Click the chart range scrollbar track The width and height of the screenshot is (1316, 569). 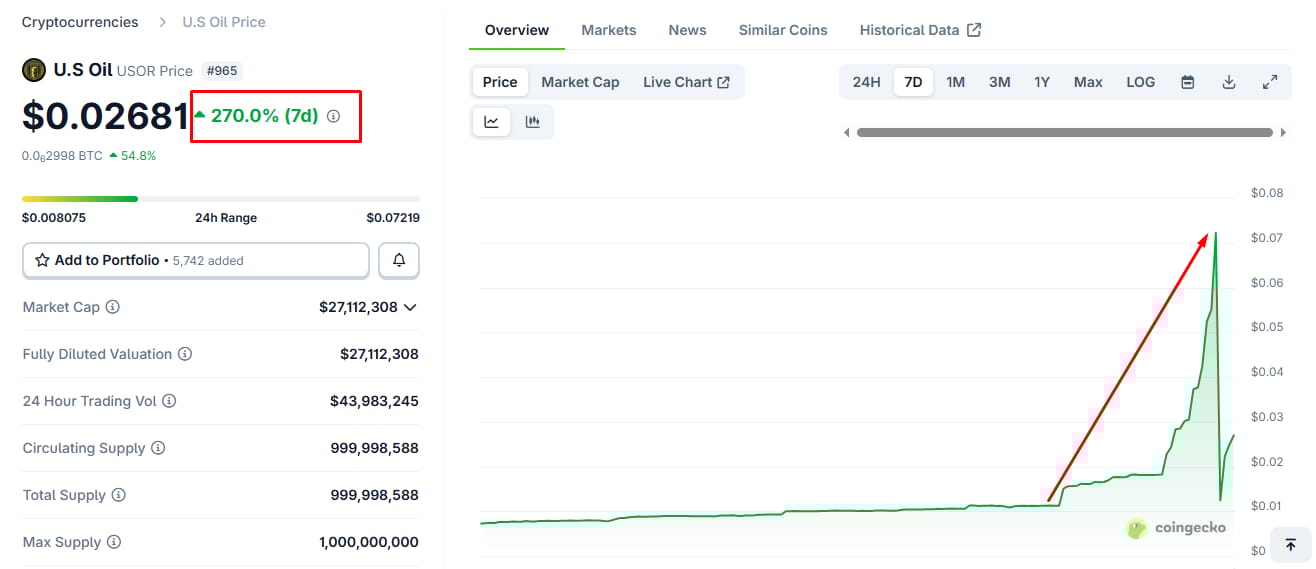(1065, 132)
